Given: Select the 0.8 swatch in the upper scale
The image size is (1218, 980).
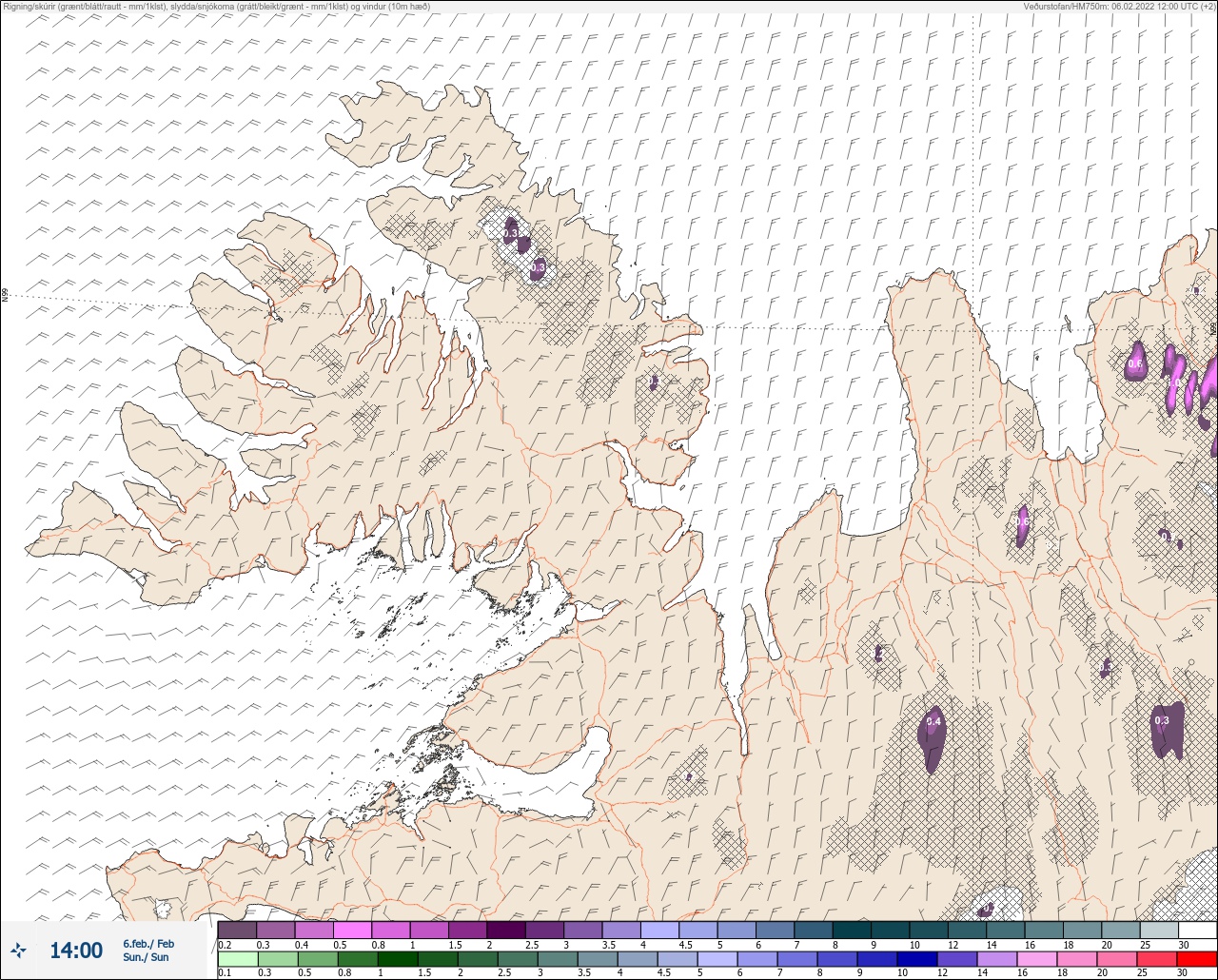Looking at the screenshot, I should click(x=391, y=930).
